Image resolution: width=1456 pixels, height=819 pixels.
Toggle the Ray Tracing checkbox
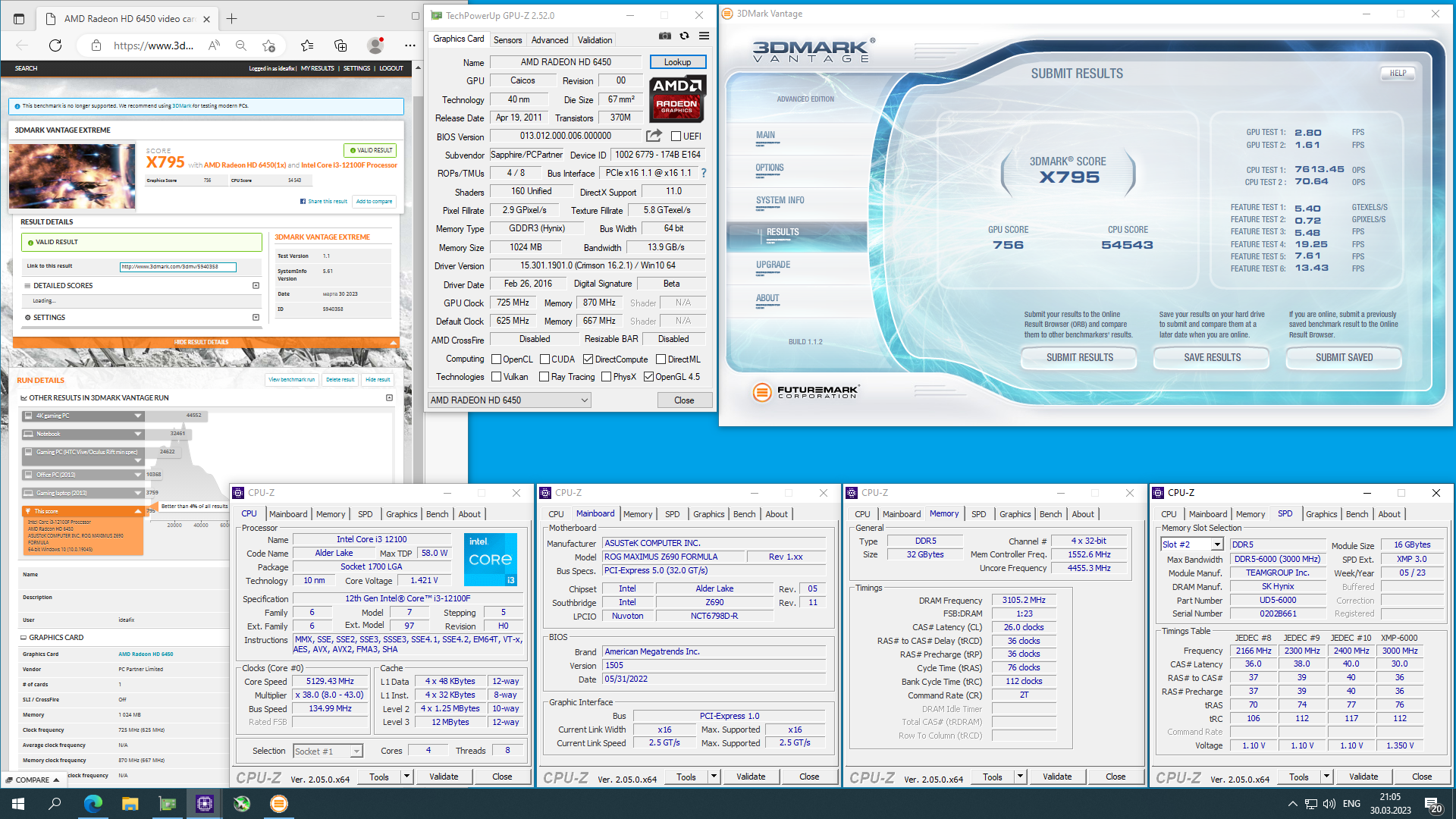click(544, 377)
